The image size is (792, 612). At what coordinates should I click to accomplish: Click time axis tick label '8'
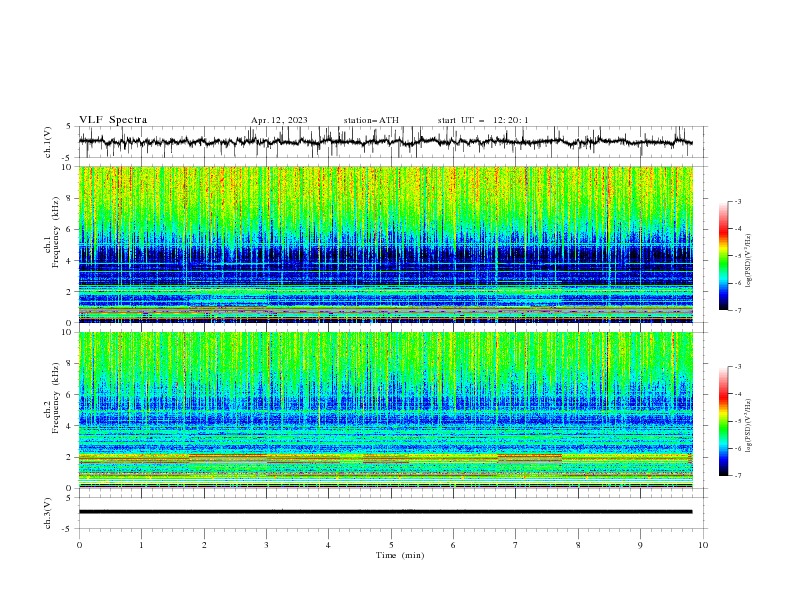(x=578, y=545)
